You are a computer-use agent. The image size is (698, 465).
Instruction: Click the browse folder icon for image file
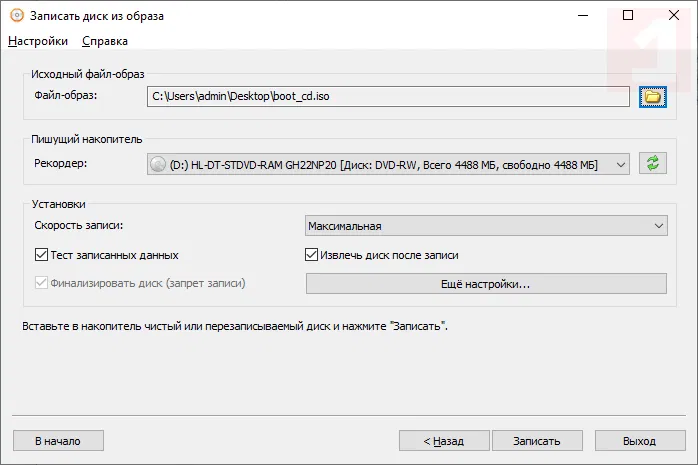point(653,96)
